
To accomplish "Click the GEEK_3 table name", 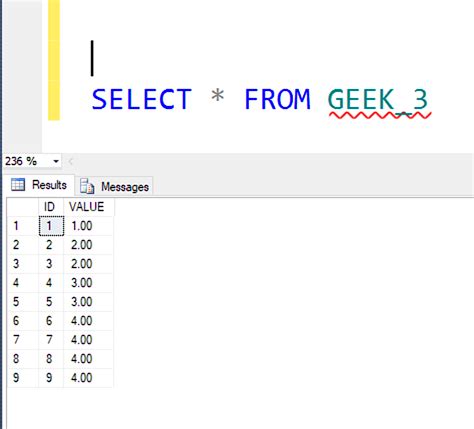I will coord(378,100).
